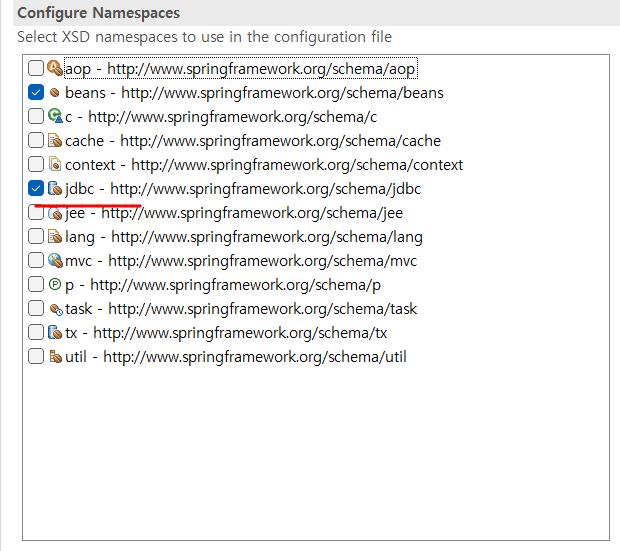
Task: Enable the aop namespace checkbox
Action: (36, 68)
